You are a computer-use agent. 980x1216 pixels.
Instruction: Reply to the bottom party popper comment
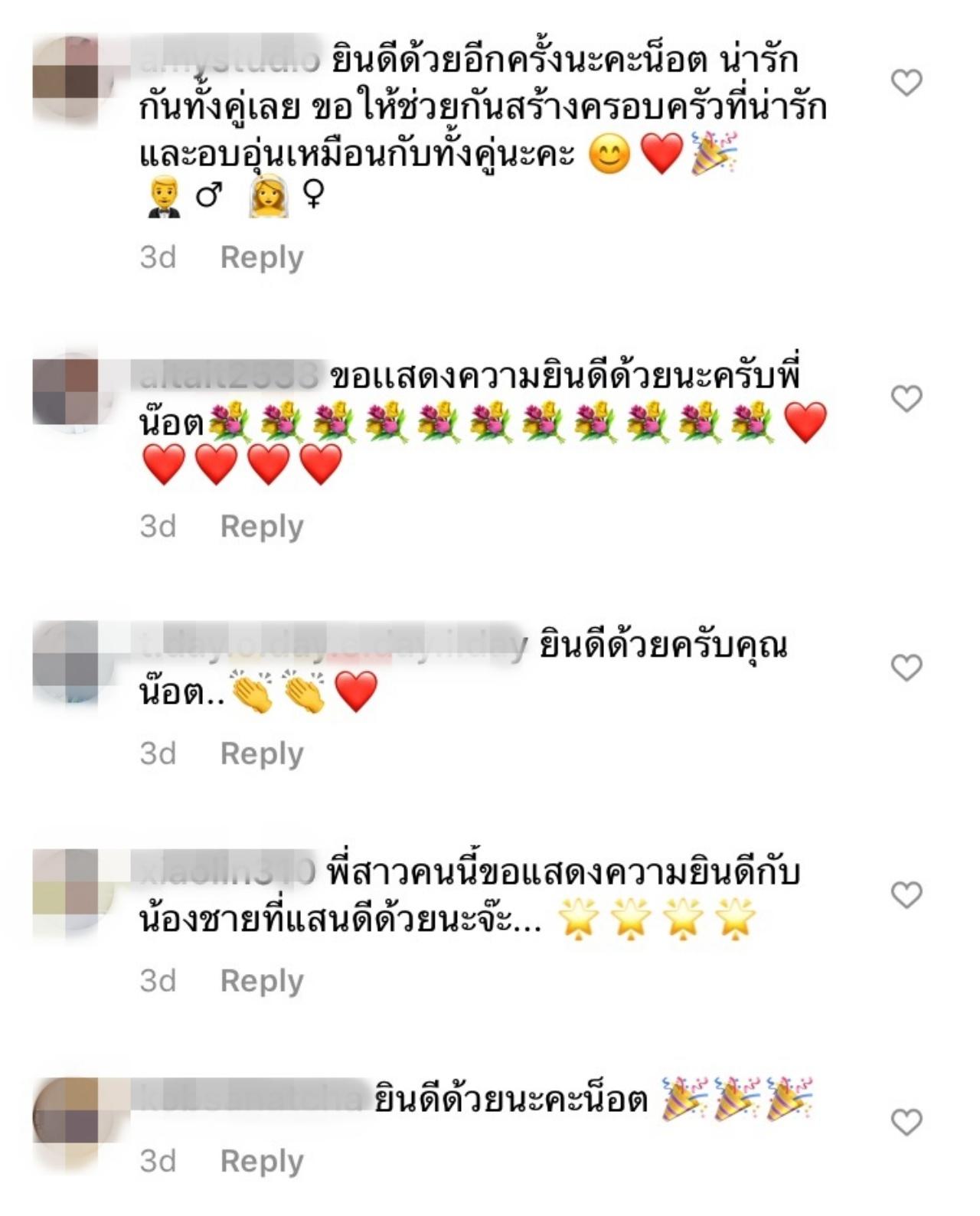coord(262,1162)
